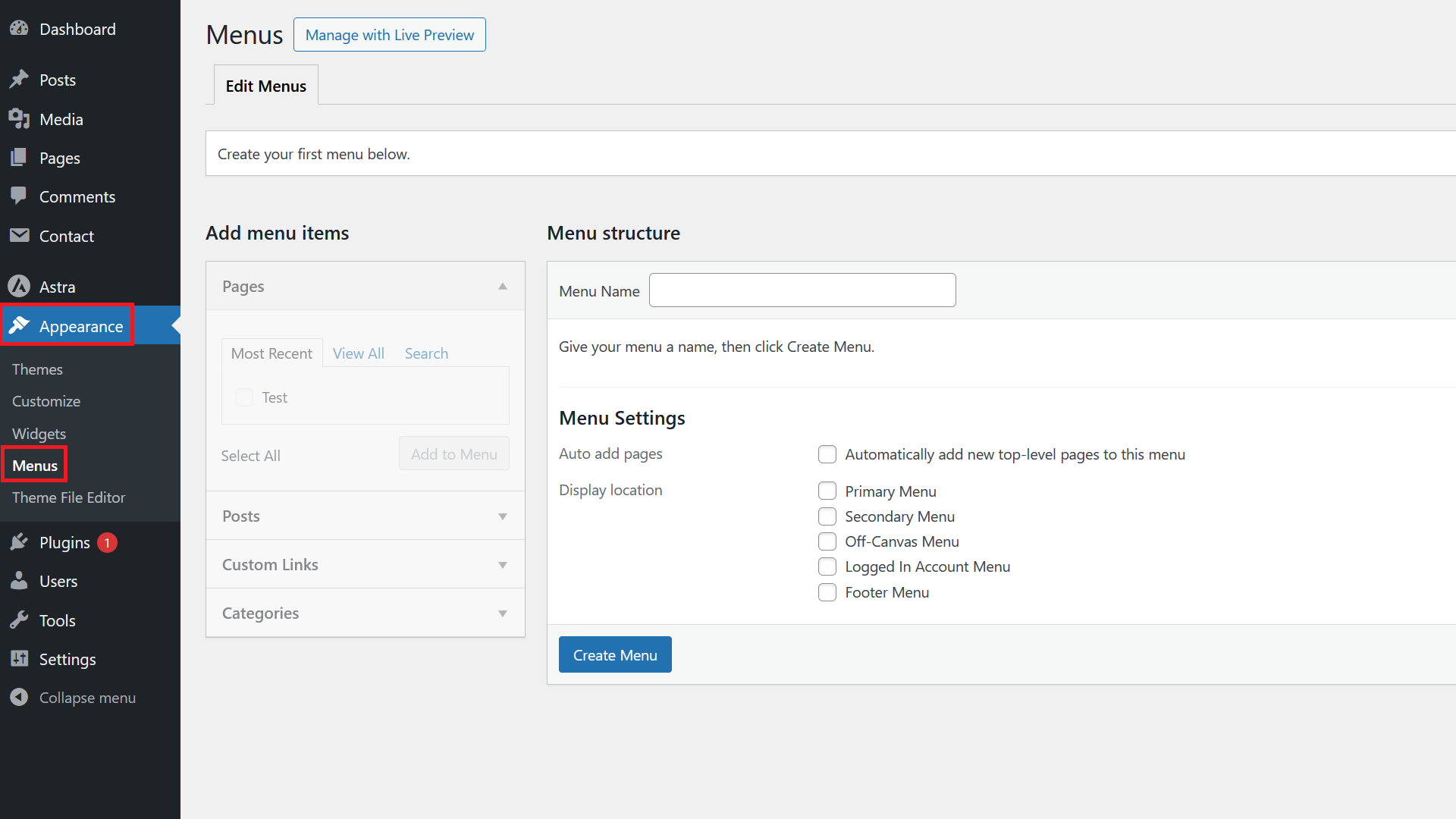Click the Collapse menu label
This screenshot has width=1456, height=819.
(x=87, y=698)
